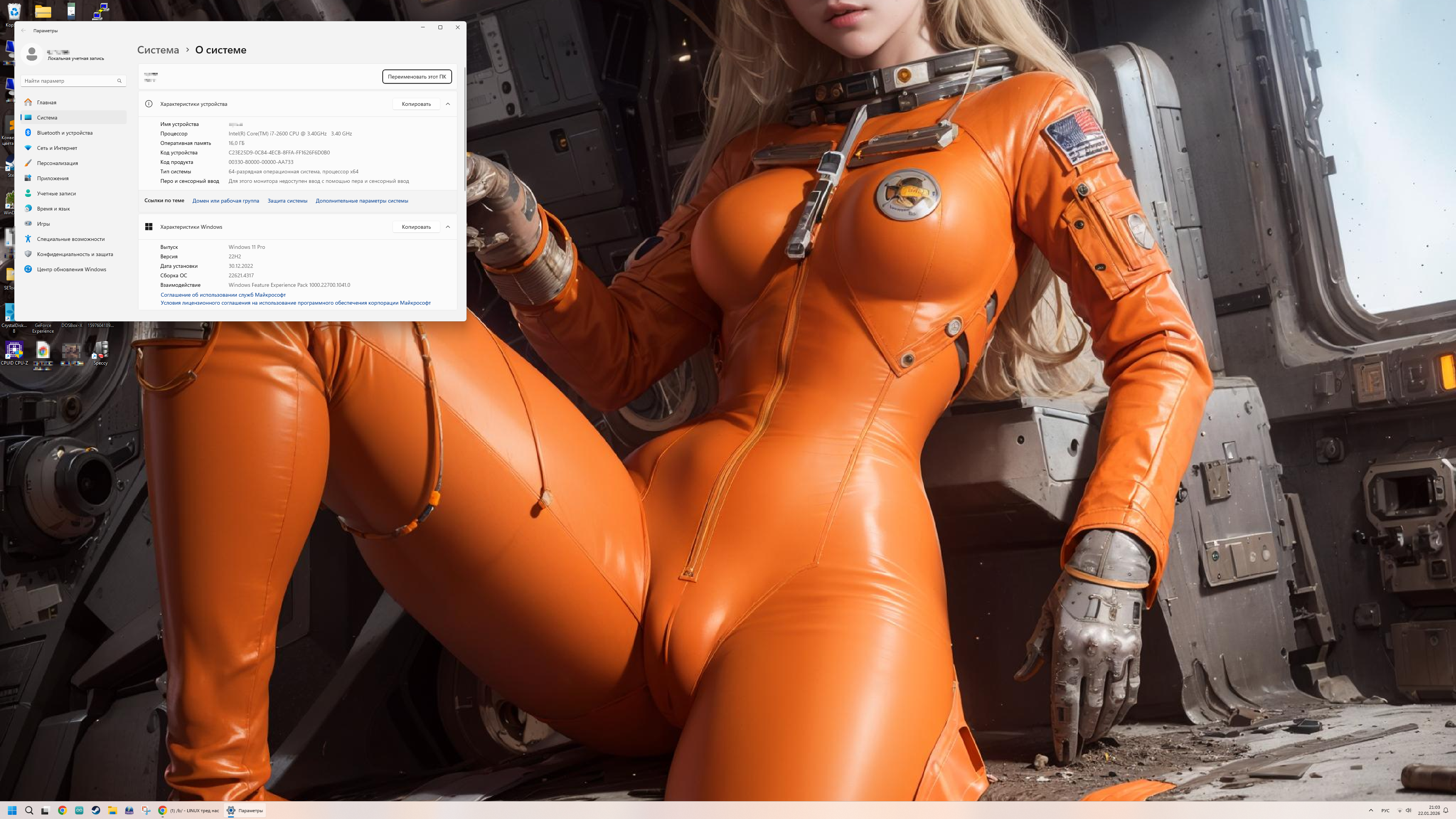The height and width of the screenshot is (819, 1456).
Task: Copy device specifications with Копировать
Action: pos(416,104)
